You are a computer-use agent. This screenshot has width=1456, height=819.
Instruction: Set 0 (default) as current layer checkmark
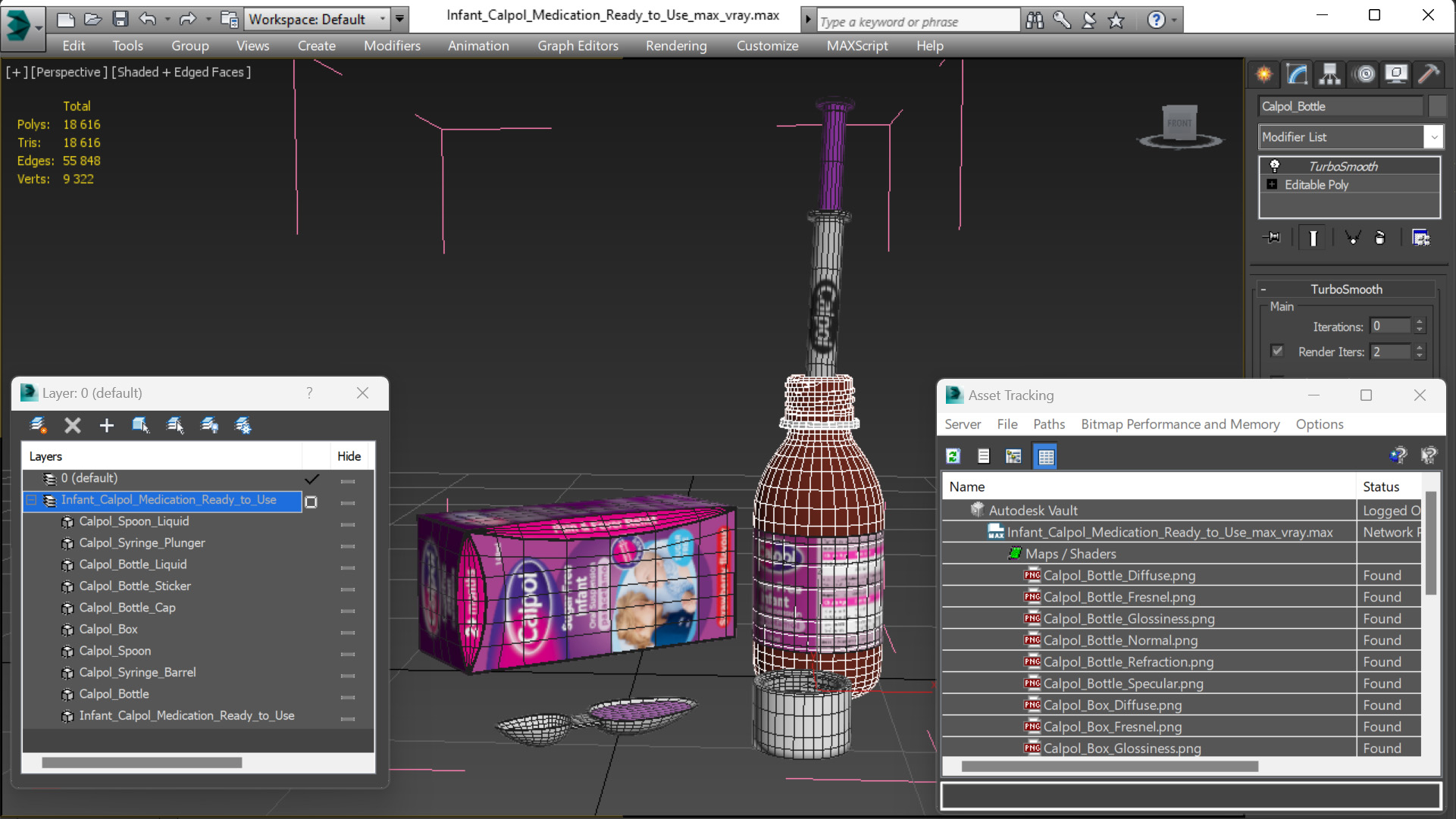pos(312,479)
